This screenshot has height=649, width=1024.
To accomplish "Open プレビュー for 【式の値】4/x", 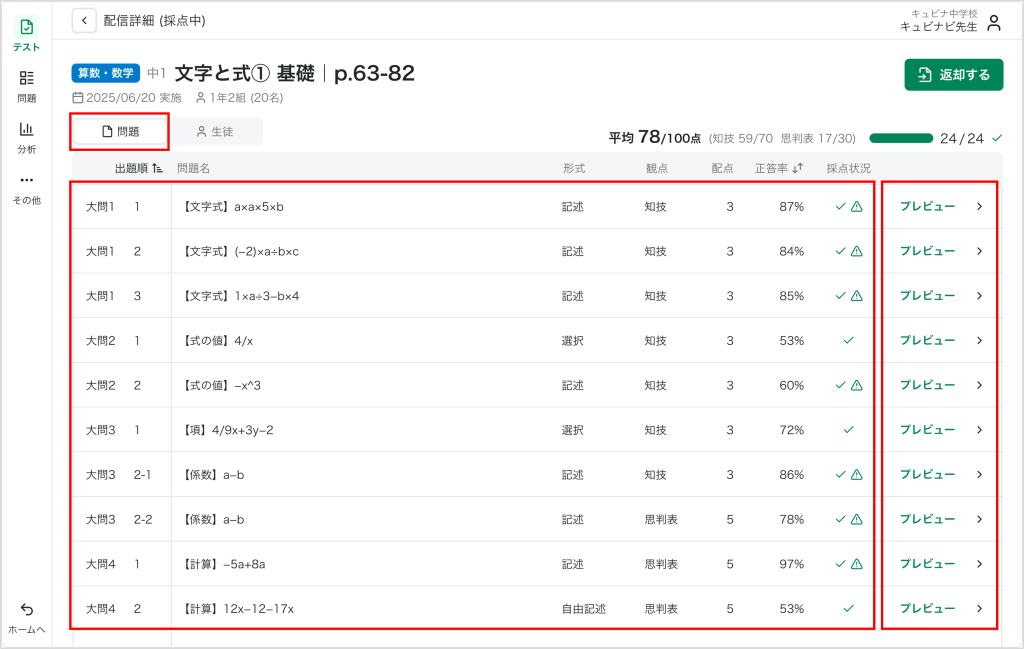I will 927,340.
